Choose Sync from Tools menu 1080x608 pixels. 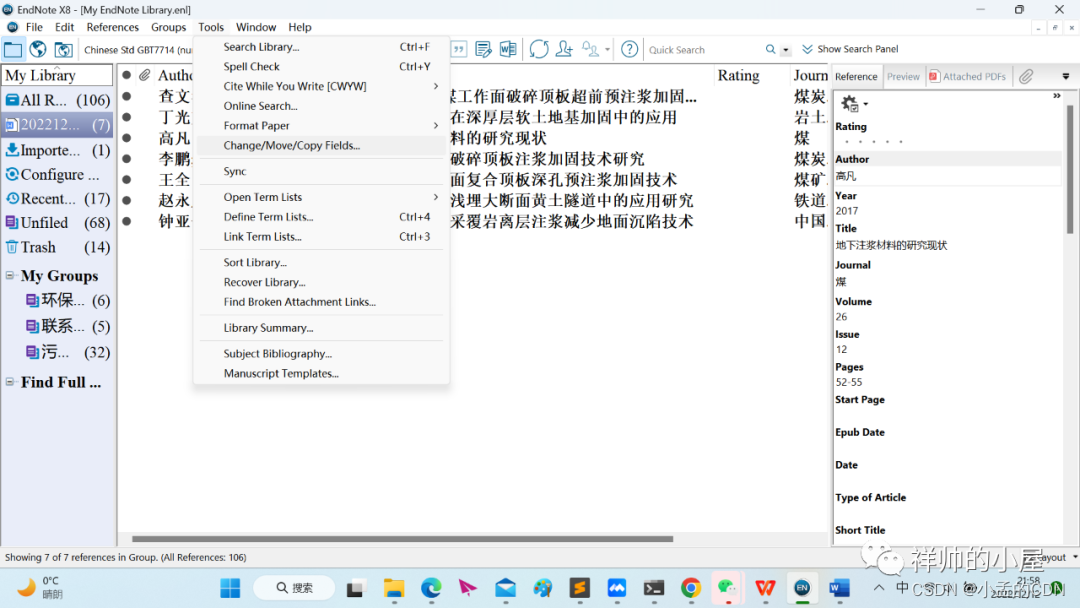pyautogui.click(x=322, y=171)
